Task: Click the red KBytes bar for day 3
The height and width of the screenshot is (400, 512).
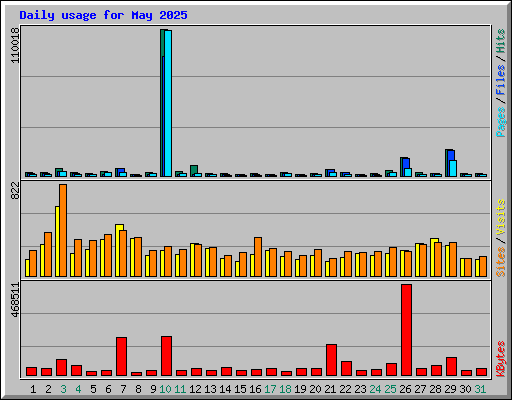Action: click(61, 368)
